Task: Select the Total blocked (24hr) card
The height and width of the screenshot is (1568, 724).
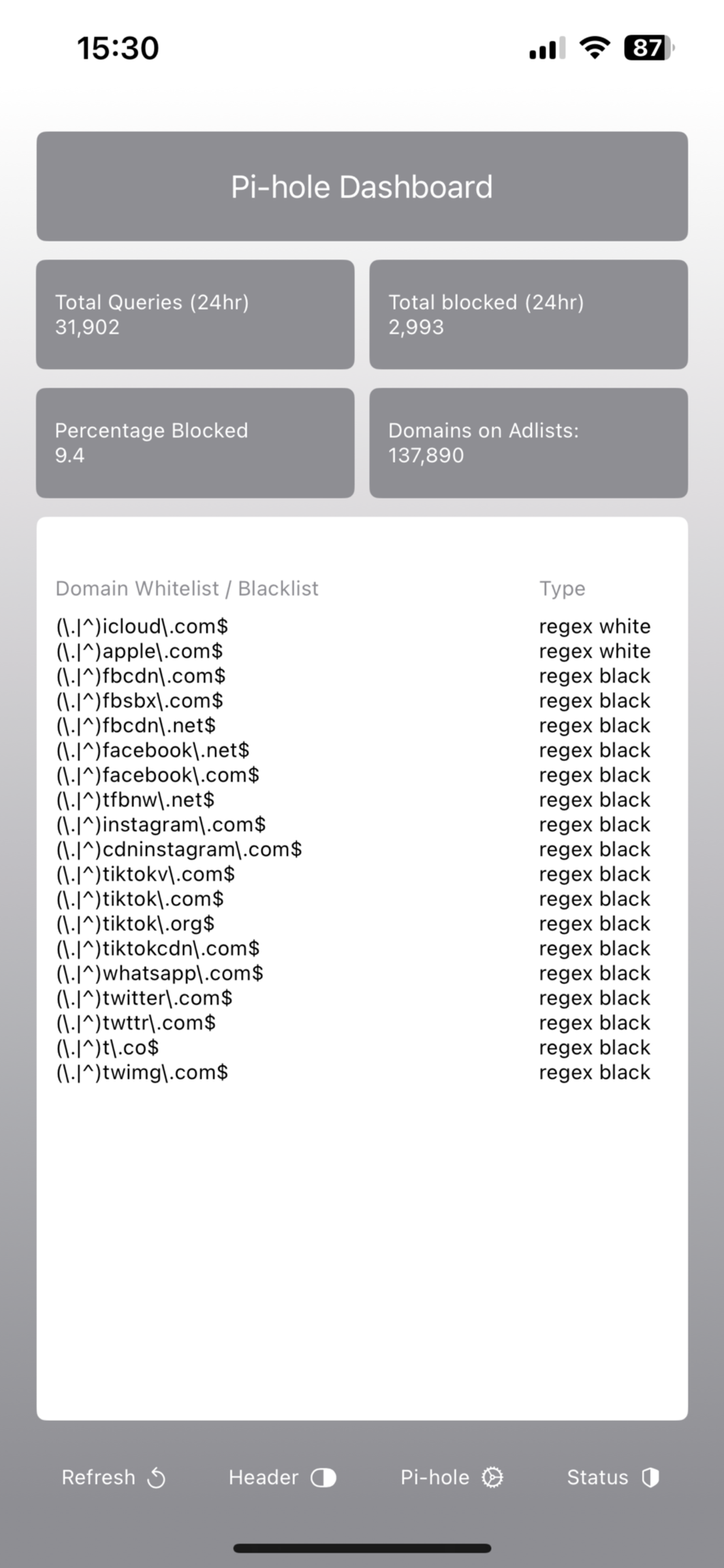Action: 528,314
